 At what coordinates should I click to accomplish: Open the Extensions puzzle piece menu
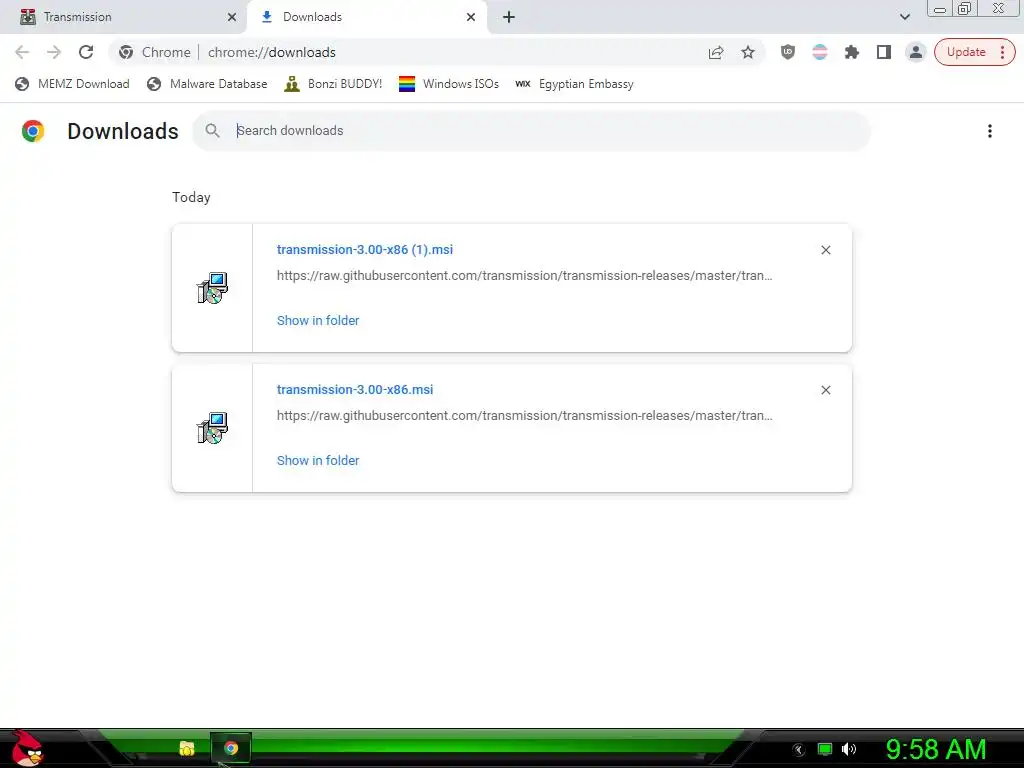852,52
